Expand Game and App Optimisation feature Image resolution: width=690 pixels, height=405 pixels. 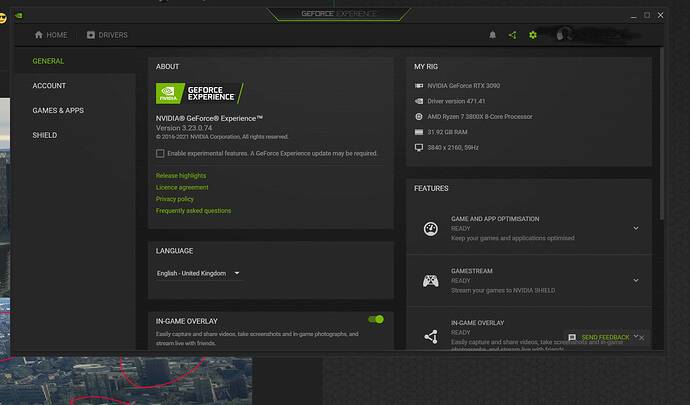636,228
